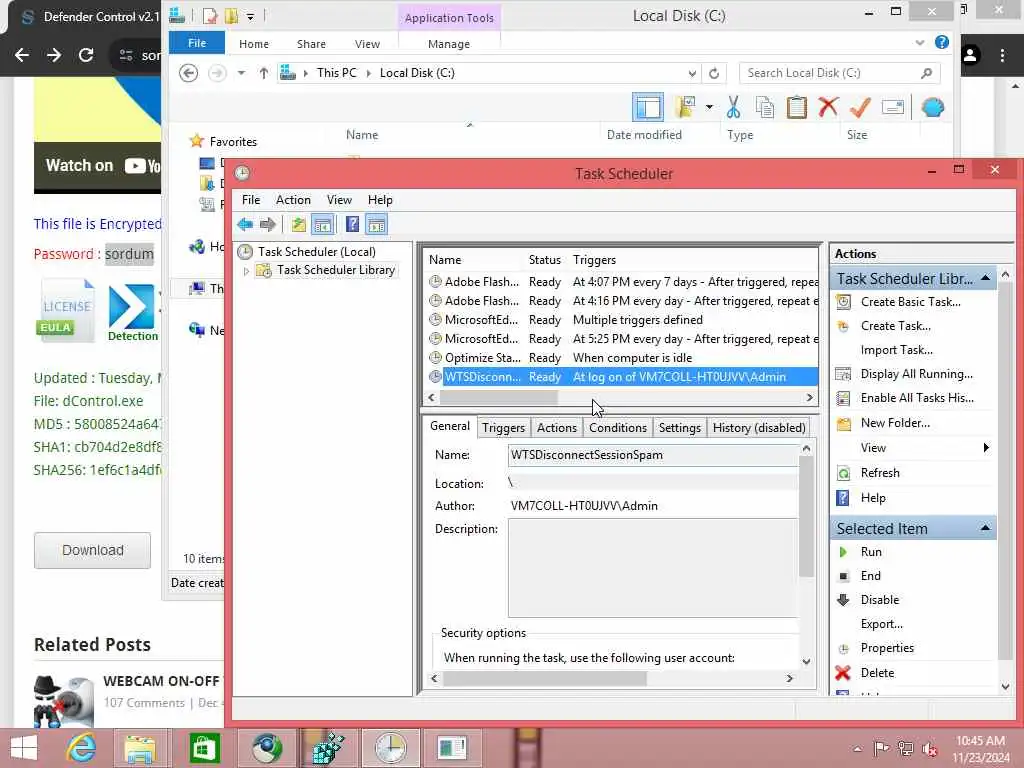
Task: Click the browser reload button
Action: pos(86,55)
